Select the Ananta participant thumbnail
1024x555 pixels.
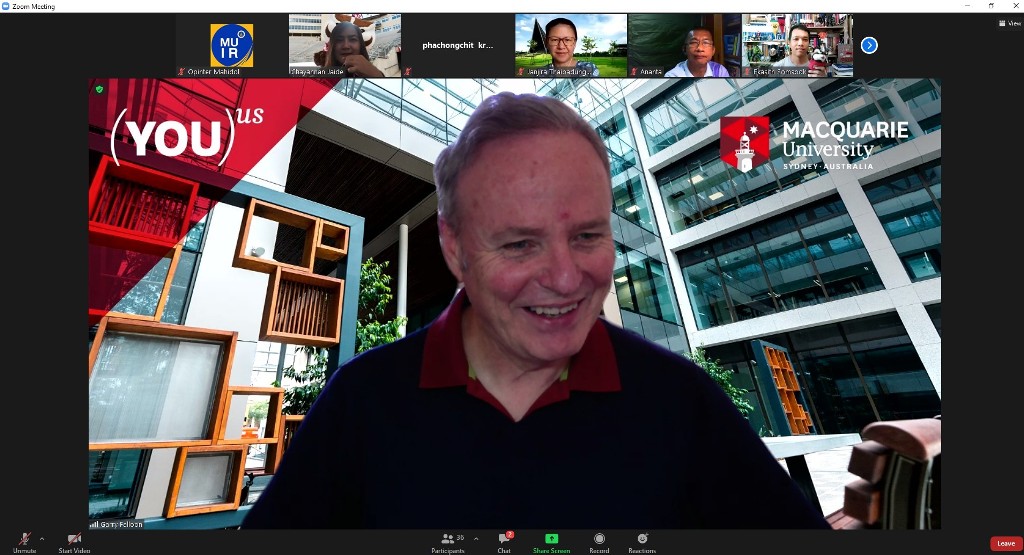684,45
